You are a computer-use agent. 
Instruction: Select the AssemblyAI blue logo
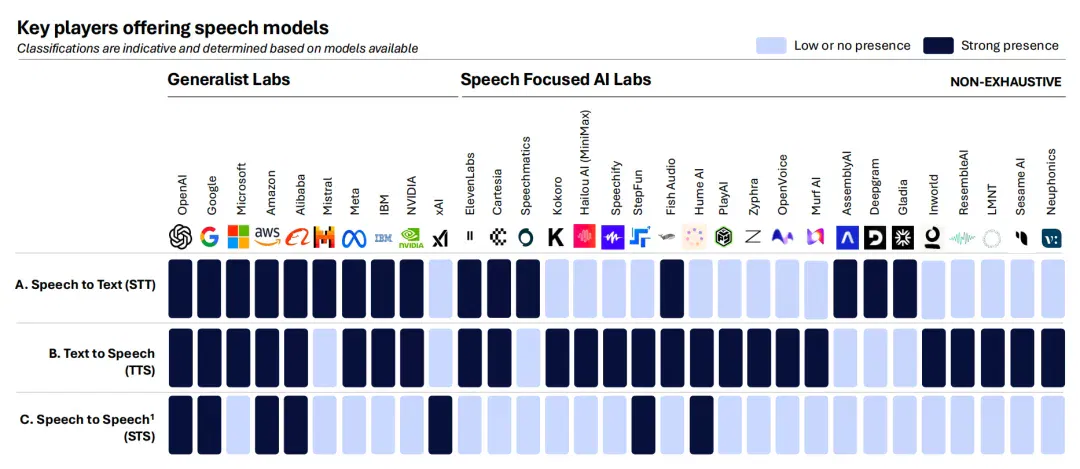tap(846, 238)
